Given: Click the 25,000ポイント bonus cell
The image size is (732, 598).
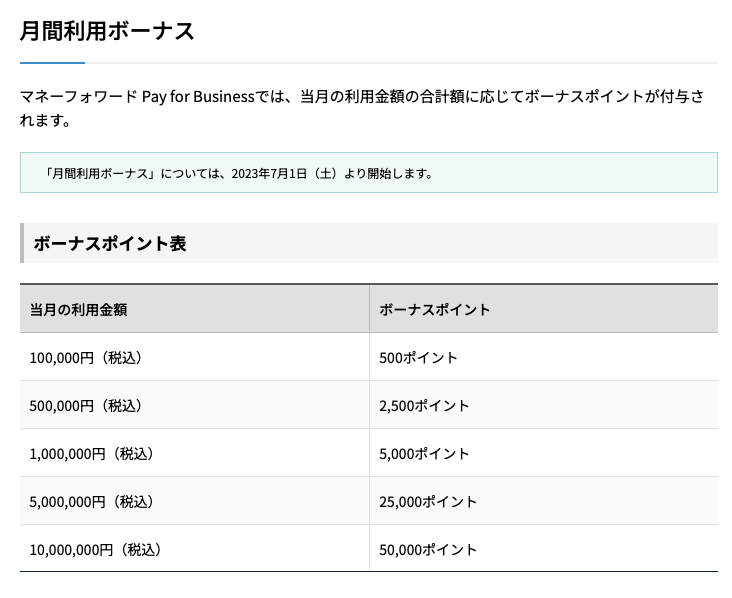Looking at the screenshot, I should [428, 501].
